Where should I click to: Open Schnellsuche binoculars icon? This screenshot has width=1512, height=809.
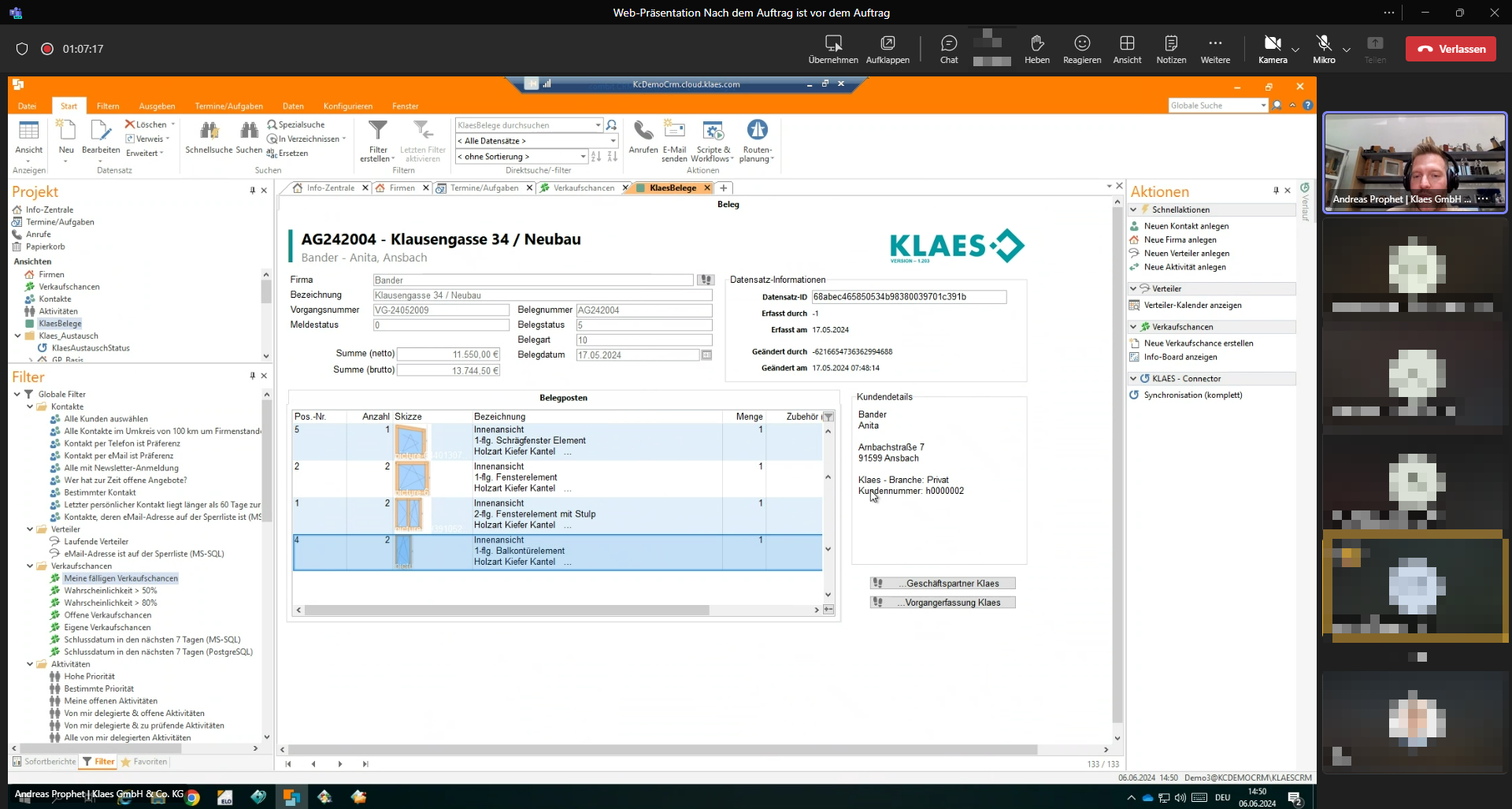(209, 137)
